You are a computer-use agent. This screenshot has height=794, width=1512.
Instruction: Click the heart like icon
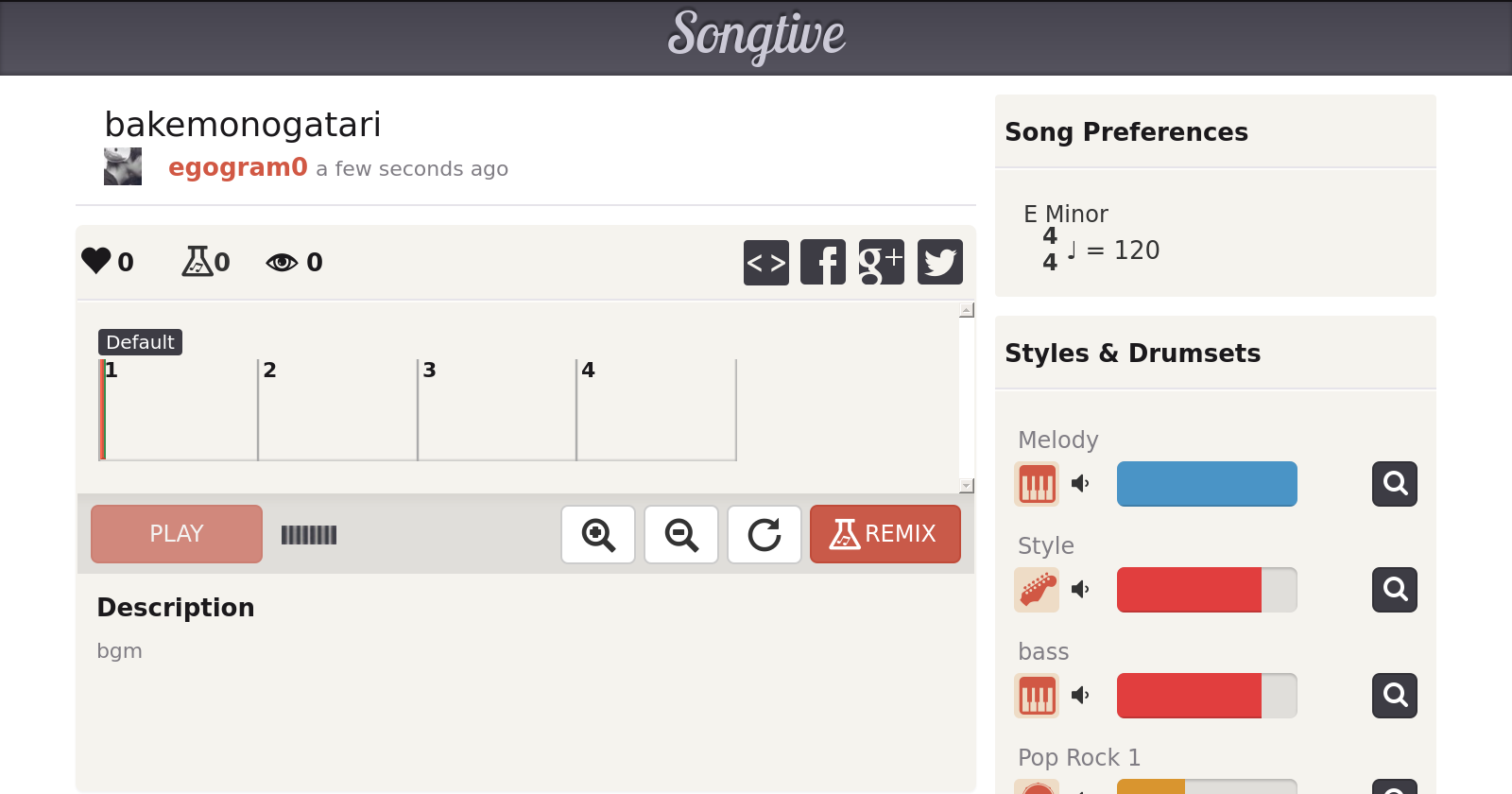coord(96,261)
